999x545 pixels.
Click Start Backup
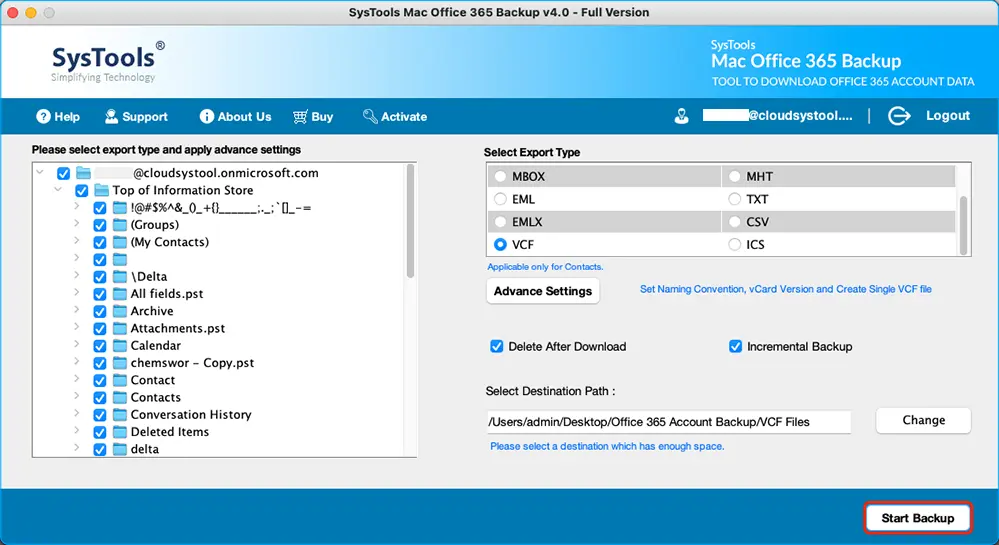[917, 518]
